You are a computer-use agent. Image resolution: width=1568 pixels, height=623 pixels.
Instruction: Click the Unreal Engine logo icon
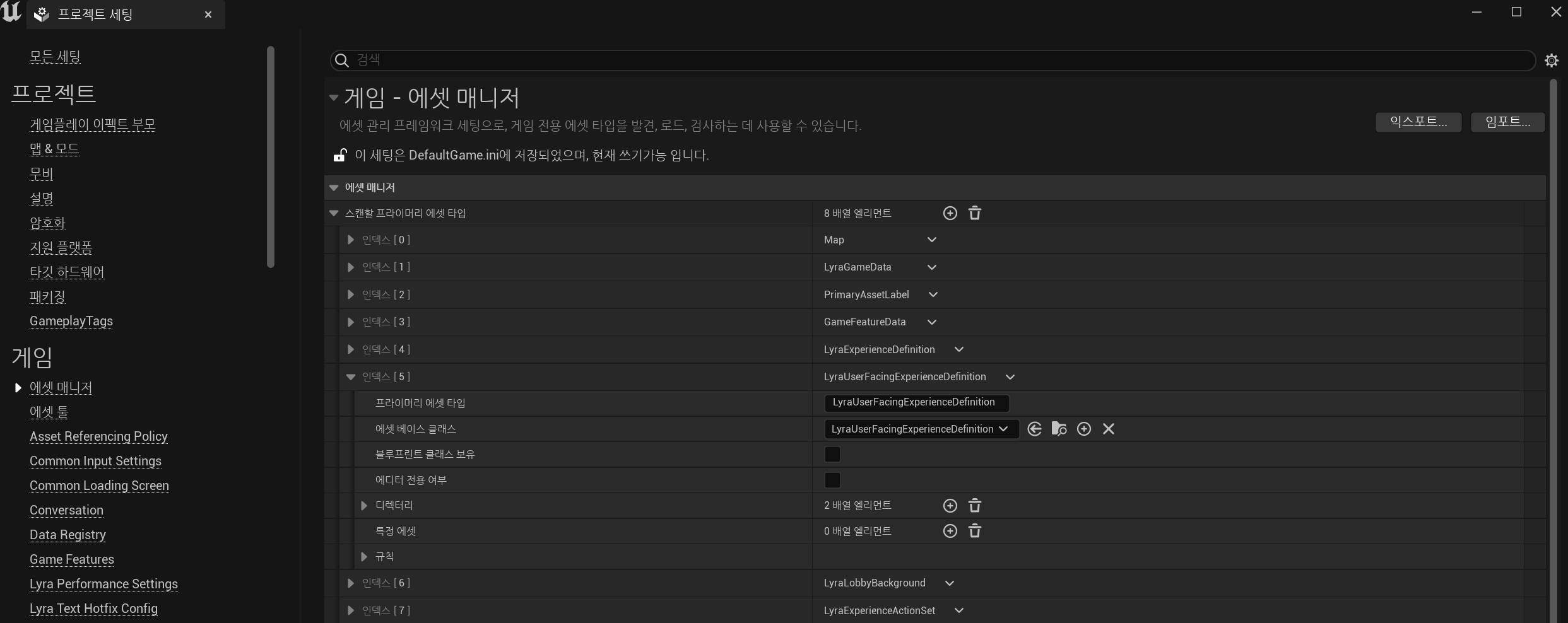(x=11, y=12)
